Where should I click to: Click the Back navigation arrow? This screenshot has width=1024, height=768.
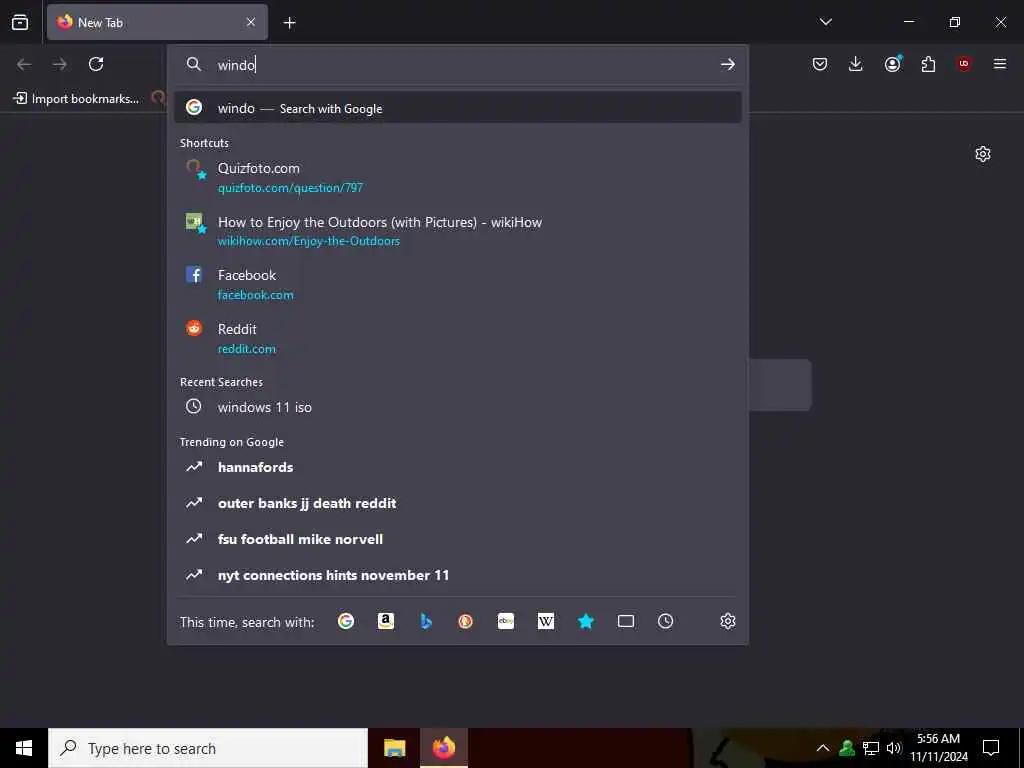[24, 64]
